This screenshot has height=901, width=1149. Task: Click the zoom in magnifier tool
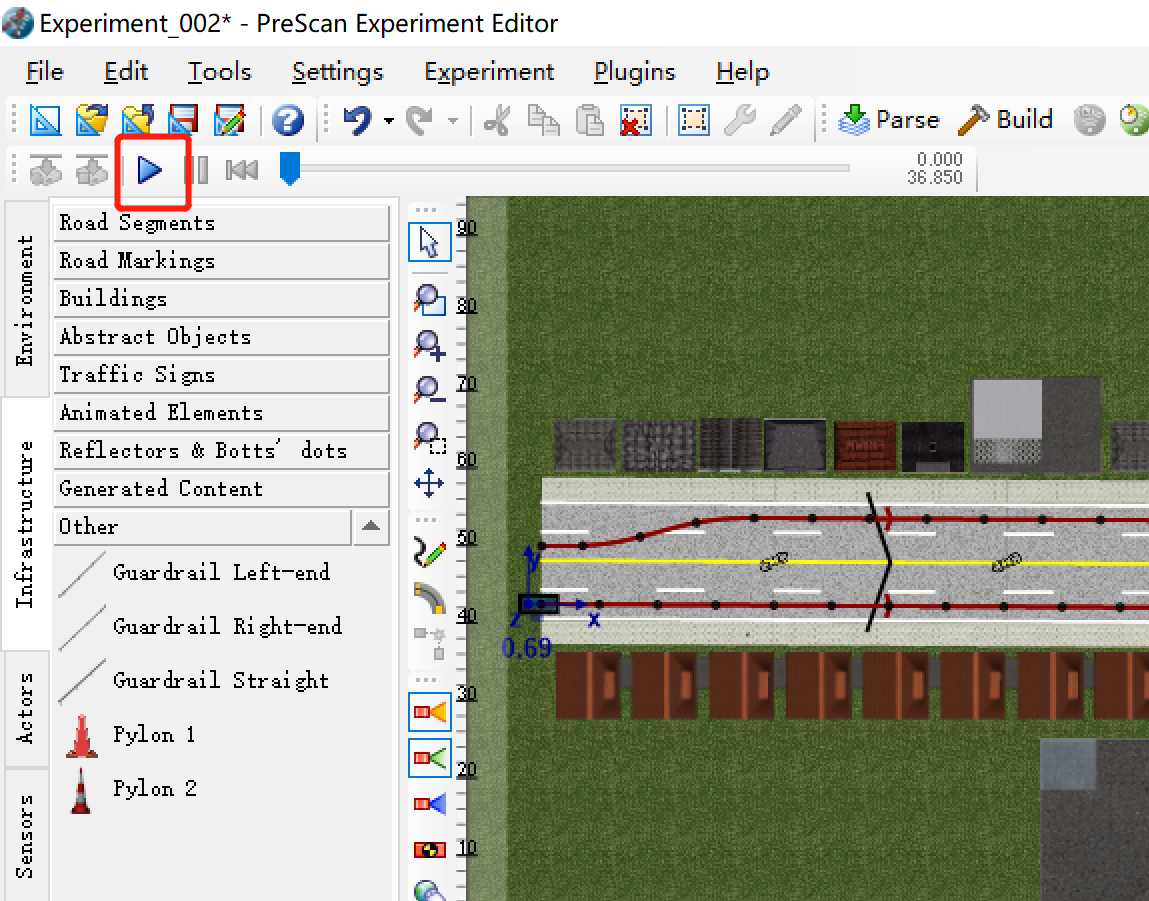pos(429,346)
